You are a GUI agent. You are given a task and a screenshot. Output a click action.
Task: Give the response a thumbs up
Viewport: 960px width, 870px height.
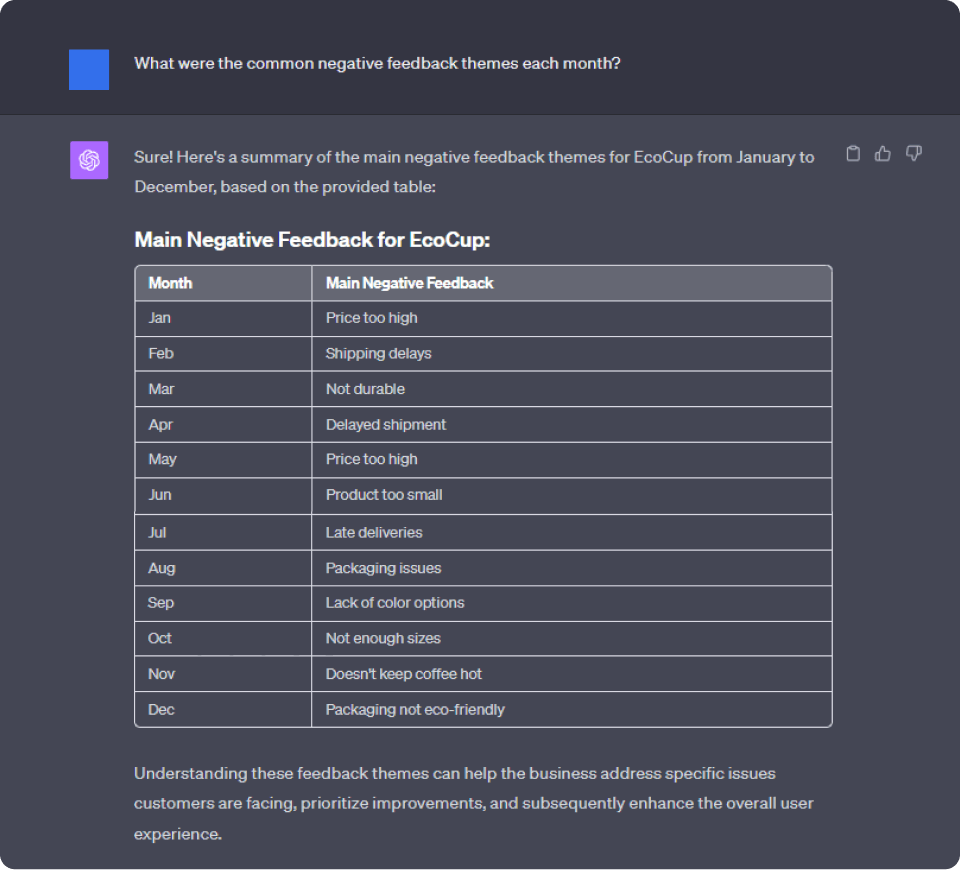click(883, 153)
